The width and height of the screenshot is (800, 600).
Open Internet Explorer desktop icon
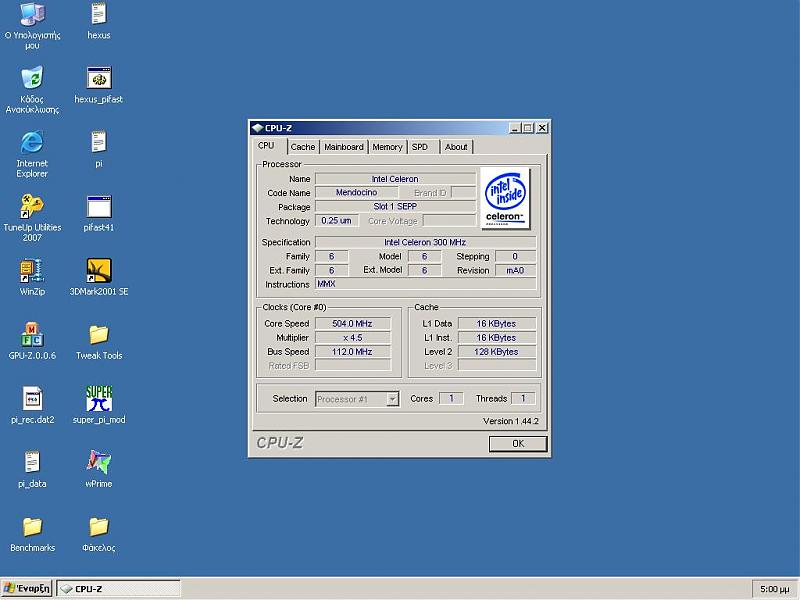pyautogui.click(x=32, y=142)
